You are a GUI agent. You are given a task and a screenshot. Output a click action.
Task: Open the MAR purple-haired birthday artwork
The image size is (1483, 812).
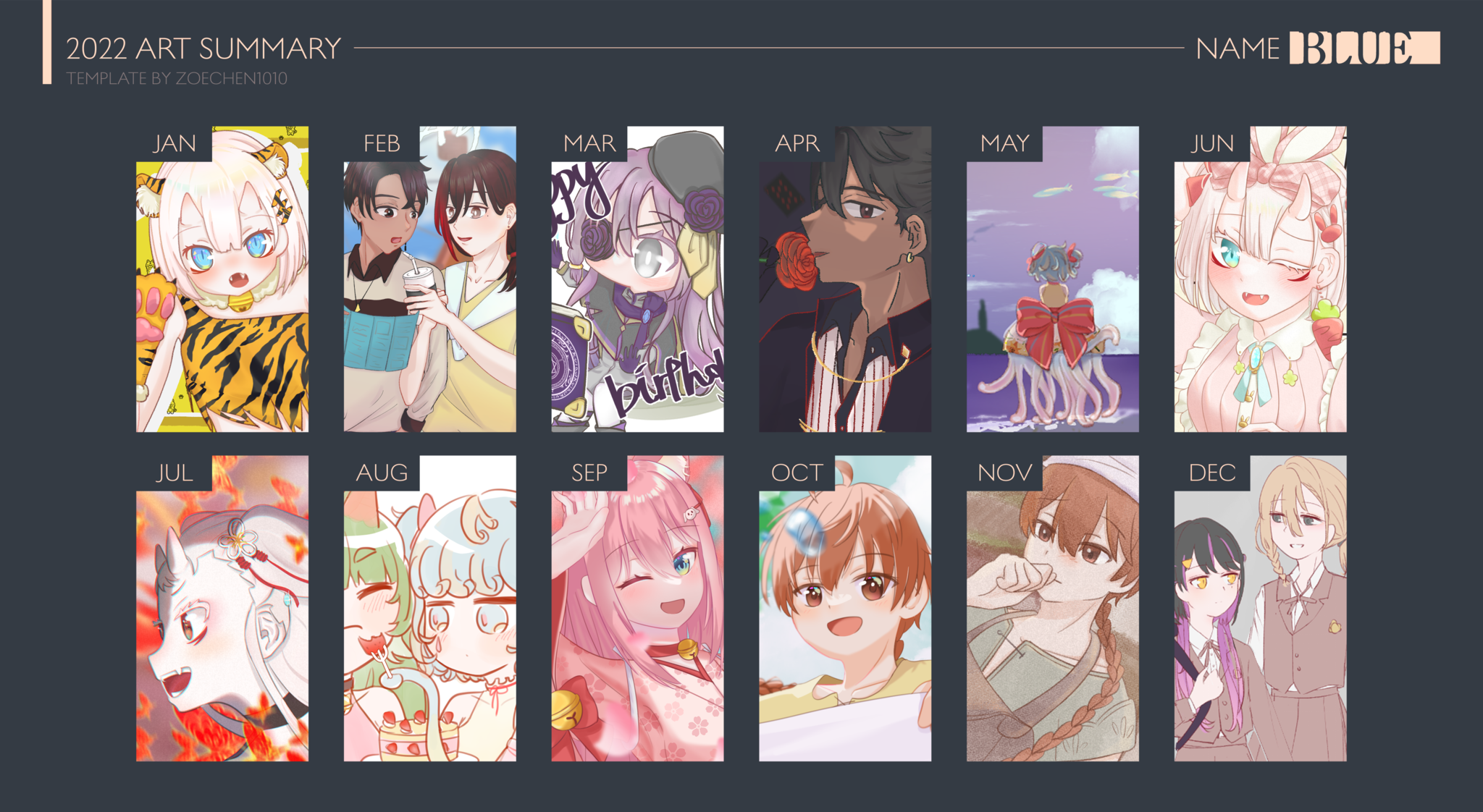[637, 279]
